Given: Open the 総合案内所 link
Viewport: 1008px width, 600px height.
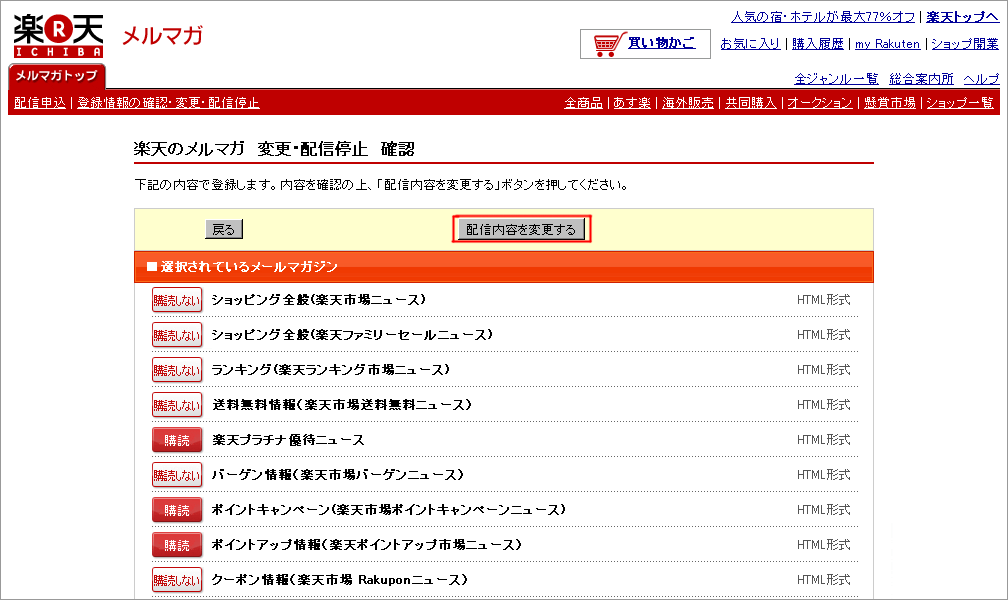Looking at the screenshot, I should (x=921, y=79).
